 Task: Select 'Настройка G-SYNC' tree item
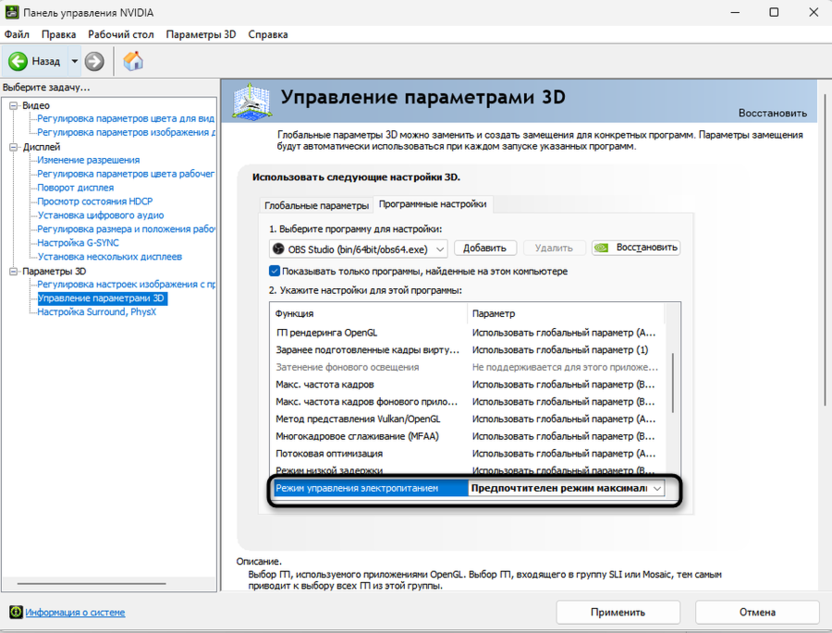78,242
